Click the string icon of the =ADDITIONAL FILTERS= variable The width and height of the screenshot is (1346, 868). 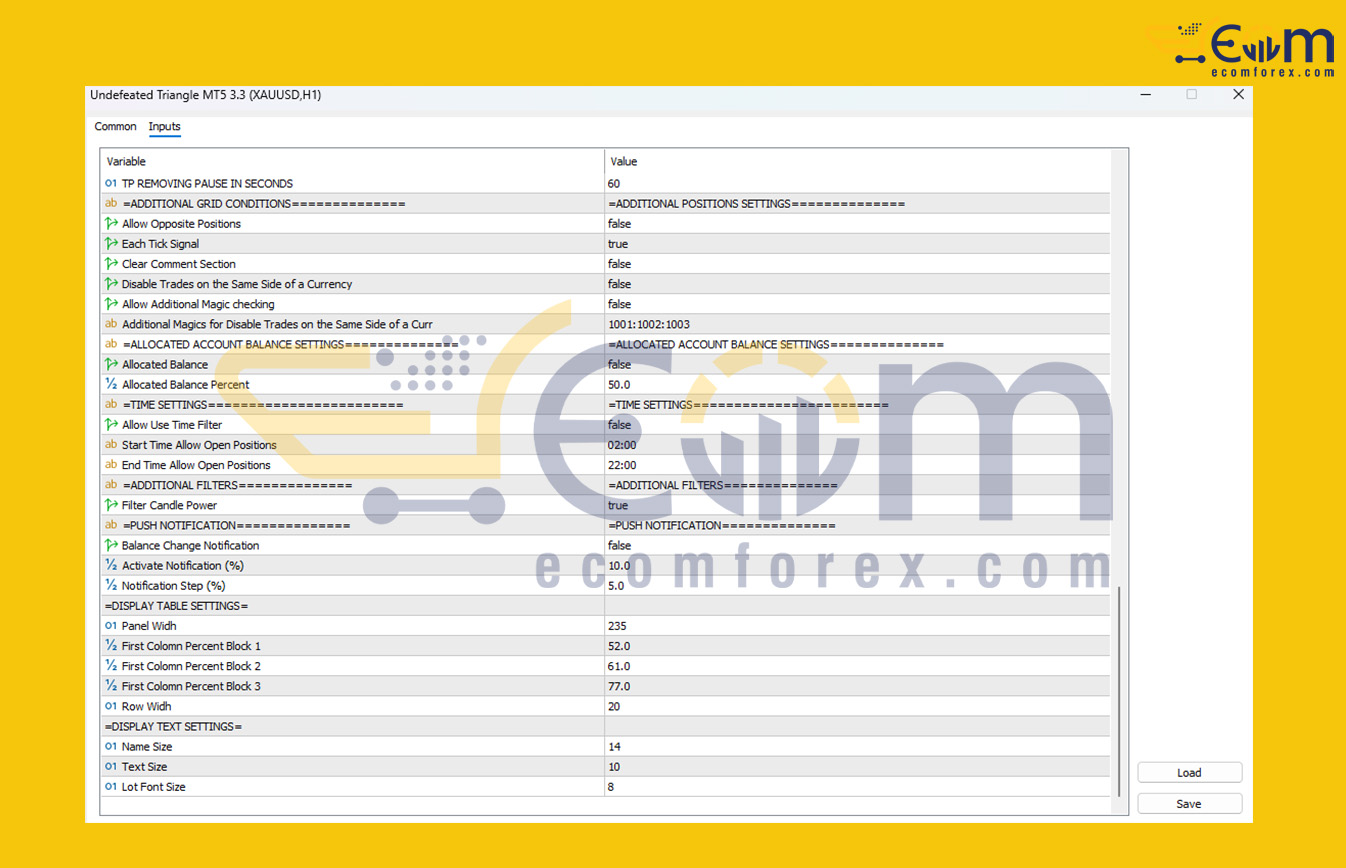(x=111, y=485)
